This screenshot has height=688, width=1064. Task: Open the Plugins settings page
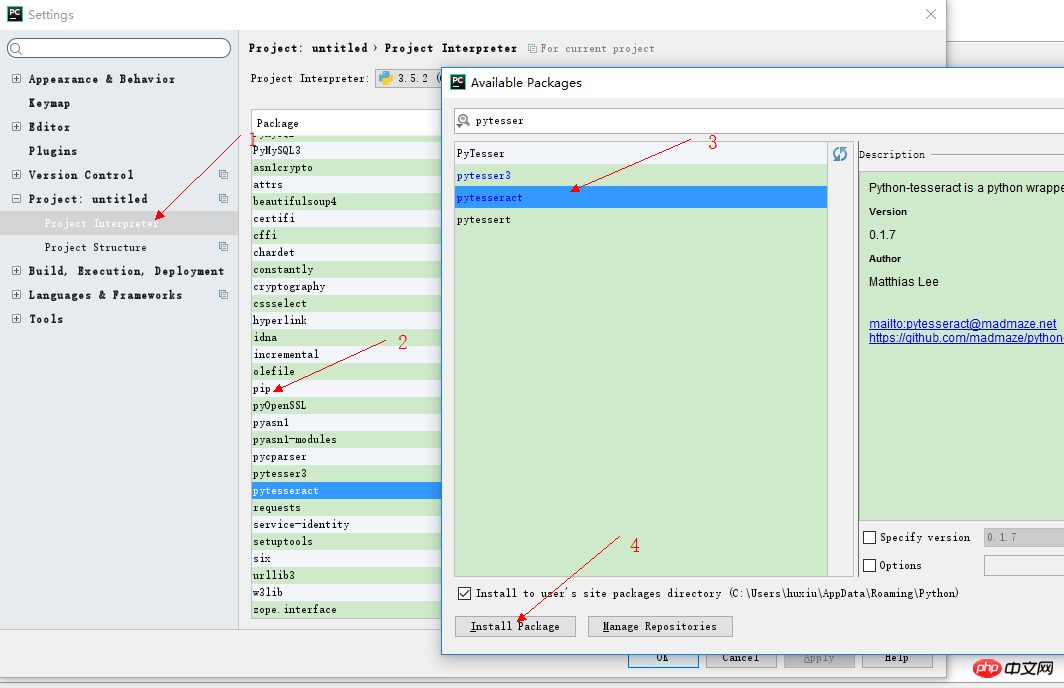53,151
